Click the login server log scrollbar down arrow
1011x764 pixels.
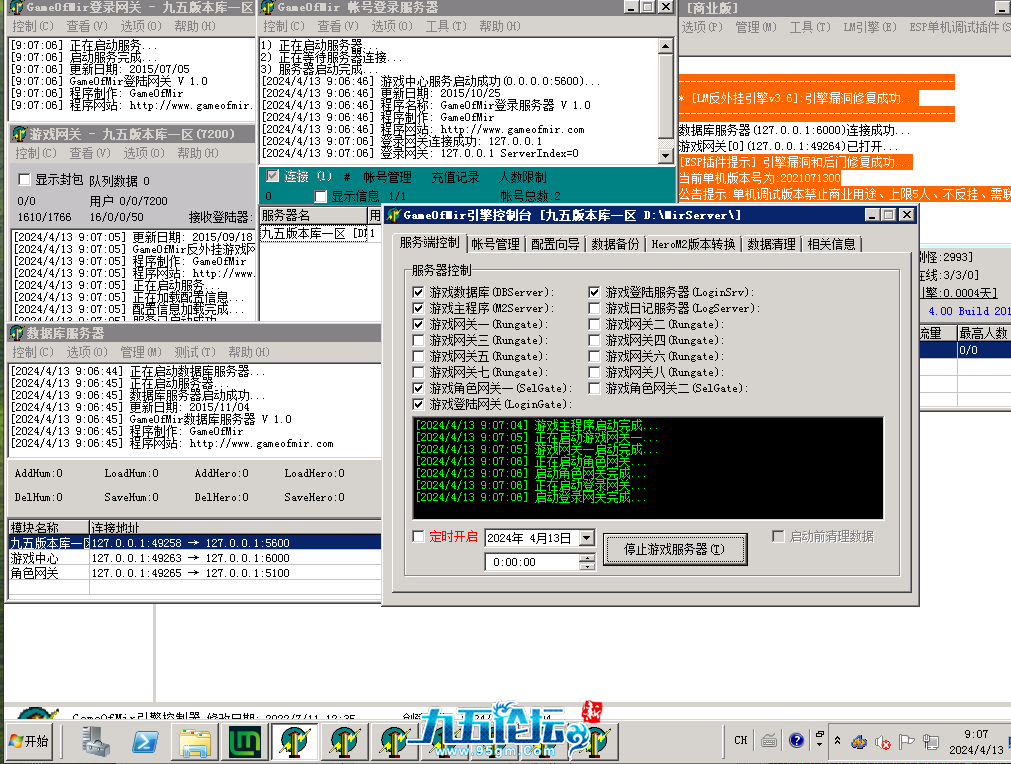pyautogui.click(x=665, y=155)
